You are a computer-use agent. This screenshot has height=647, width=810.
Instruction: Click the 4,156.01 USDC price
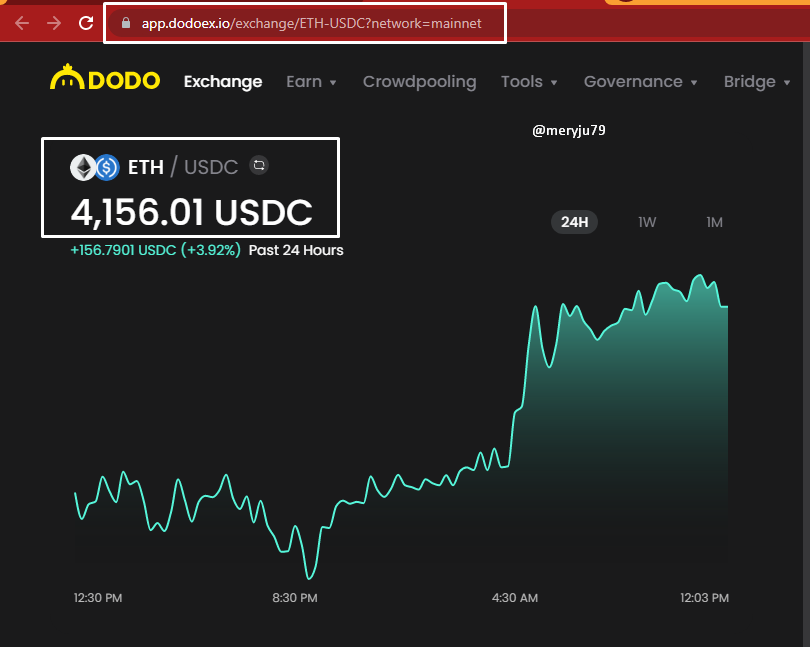click(x=192, y=212)
